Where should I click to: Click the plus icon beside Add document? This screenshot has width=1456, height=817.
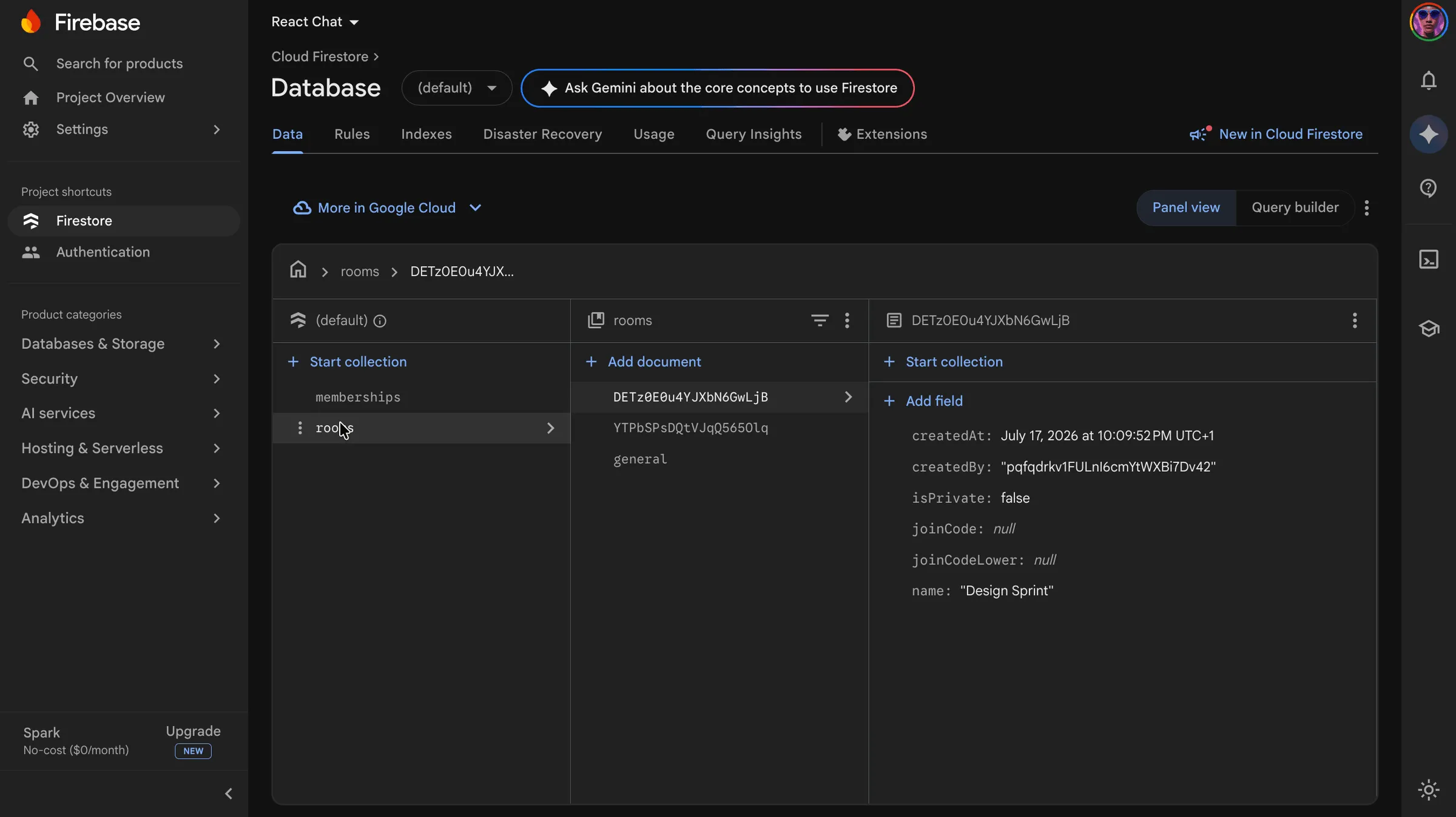point(591,362)
